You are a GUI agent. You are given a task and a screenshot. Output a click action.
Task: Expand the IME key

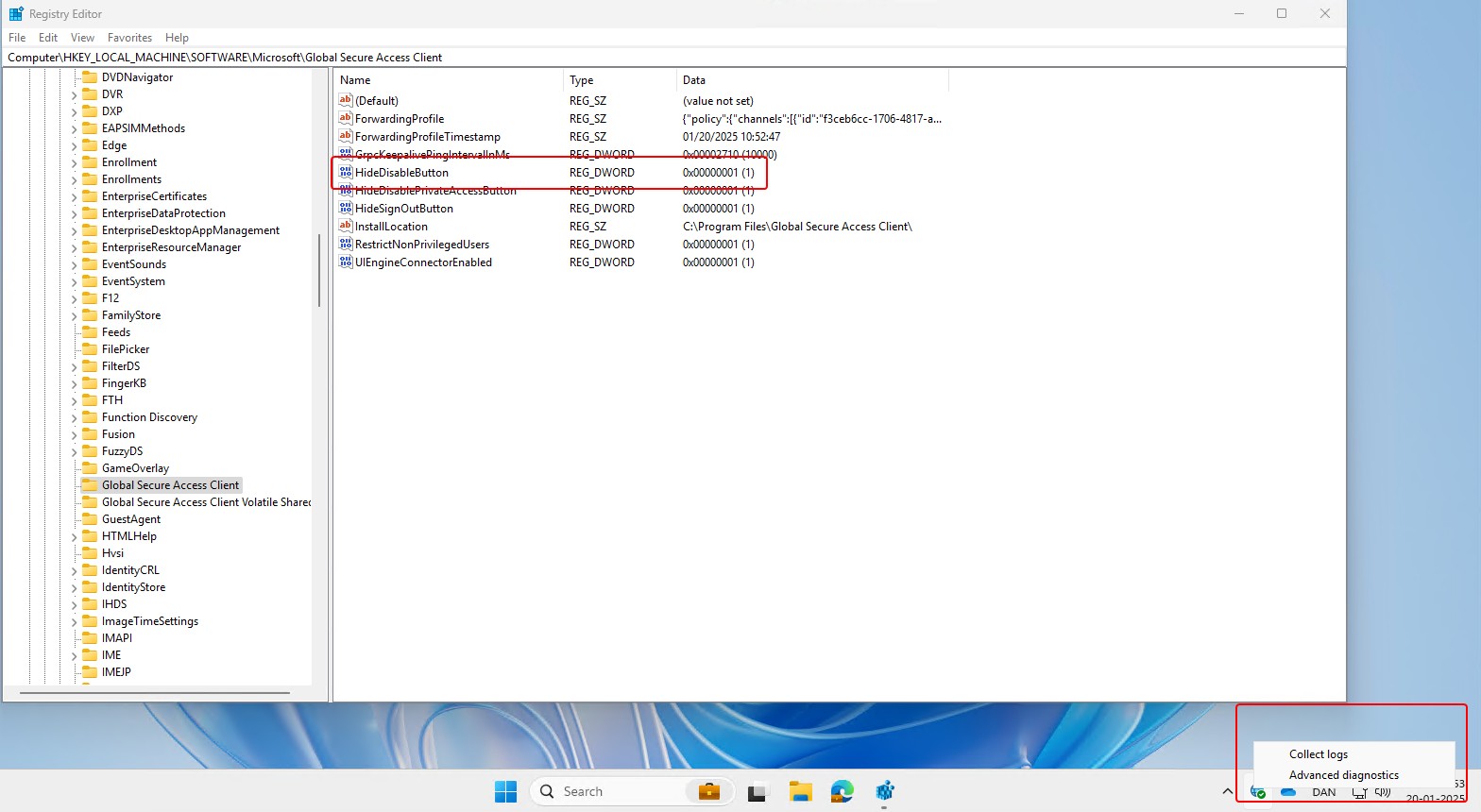(x=75, y=655)
